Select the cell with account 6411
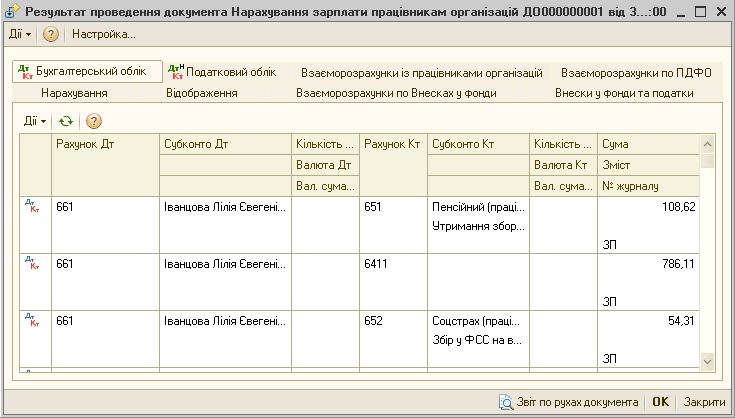 [393, 282]
